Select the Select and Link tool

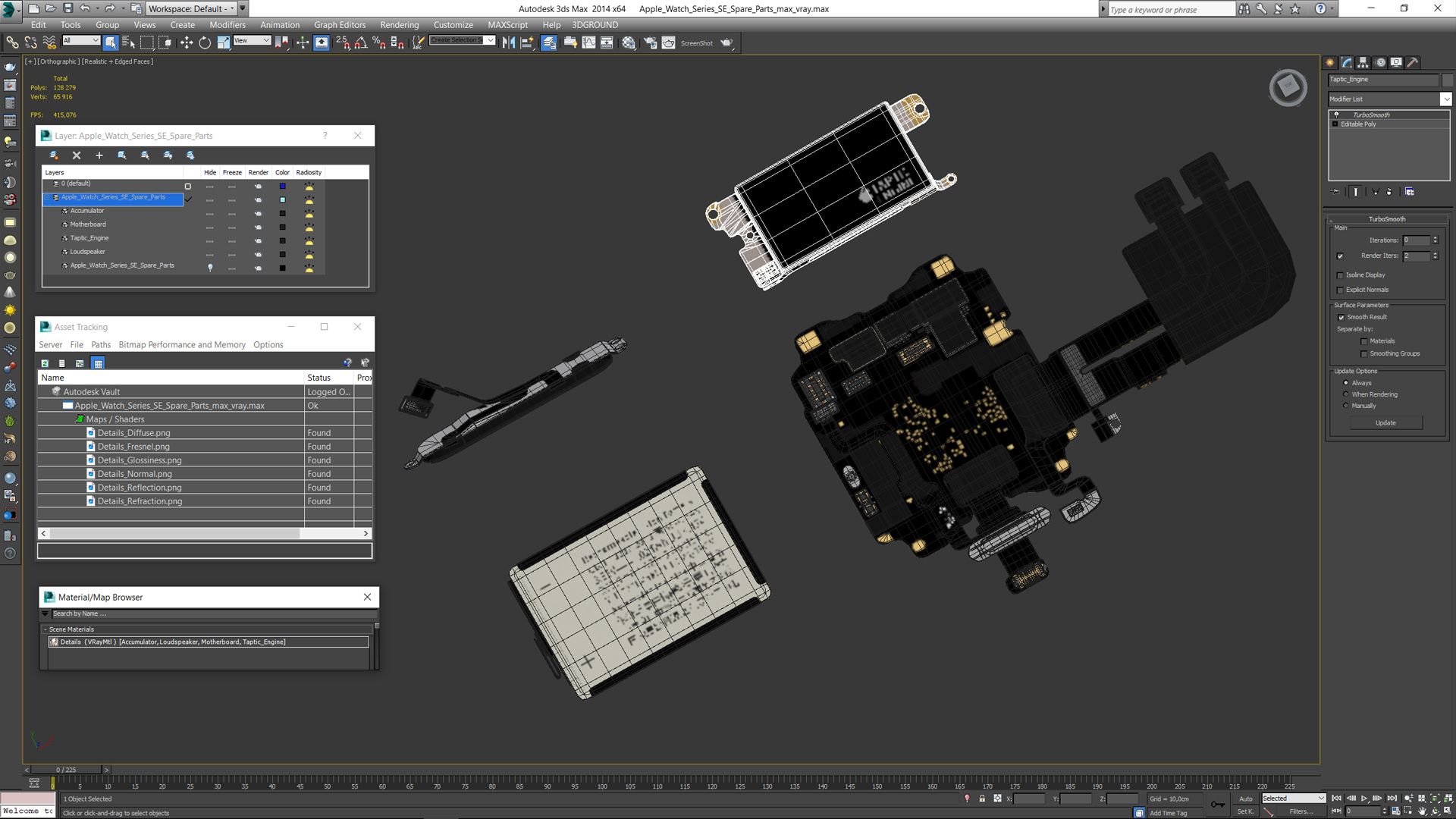(x=12, y=42)
